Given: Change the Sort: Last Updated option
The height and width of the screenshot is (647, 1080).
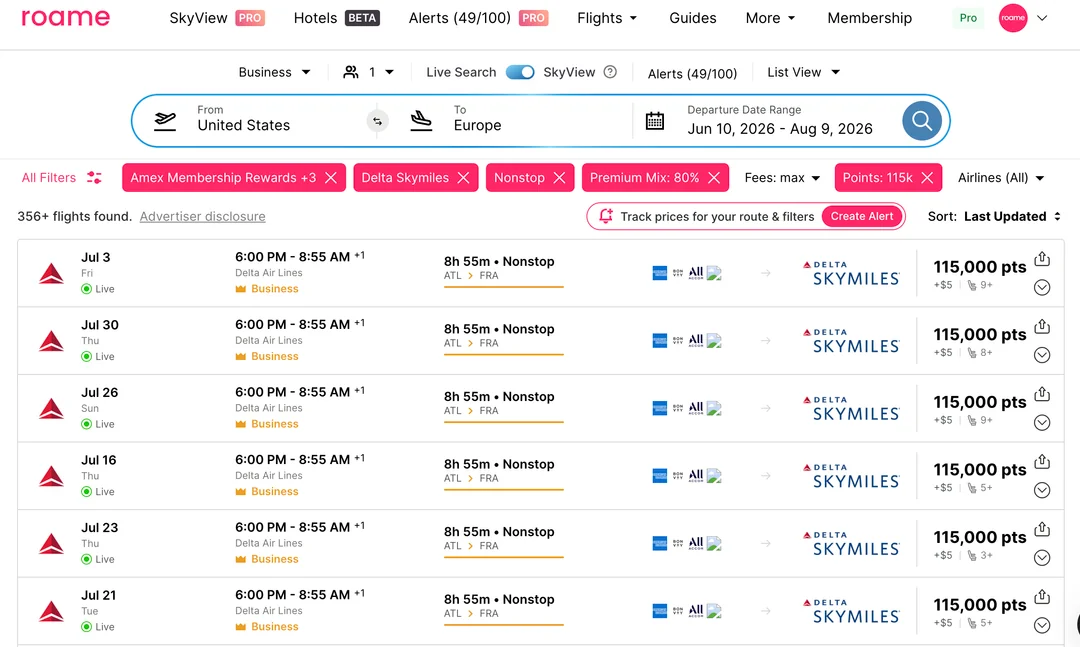Looking at the screenshot, I should click(994, 216).
